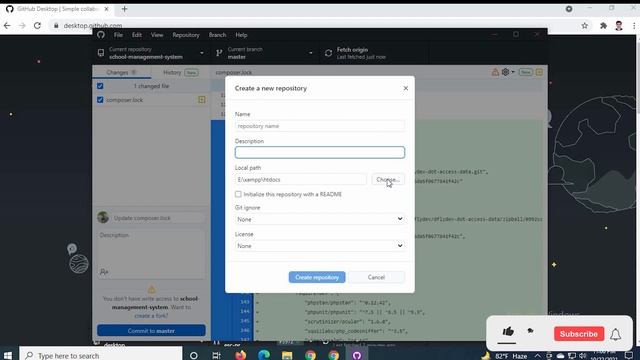
Task: Click the Fetch origin sync icon
Action: click(328, 53)
